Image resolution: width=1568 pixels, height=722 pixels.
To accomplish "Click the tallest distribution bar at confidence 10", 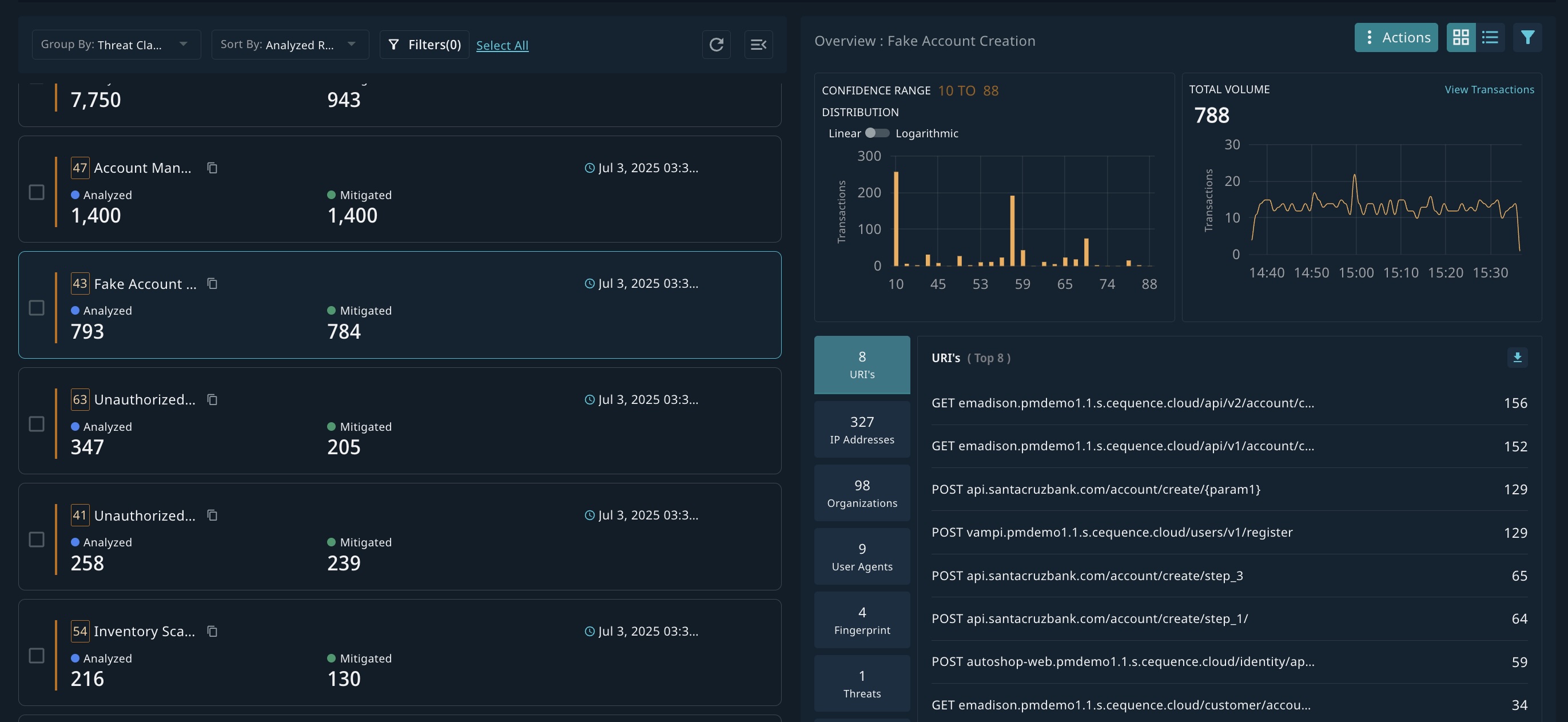I will [896, 219].
